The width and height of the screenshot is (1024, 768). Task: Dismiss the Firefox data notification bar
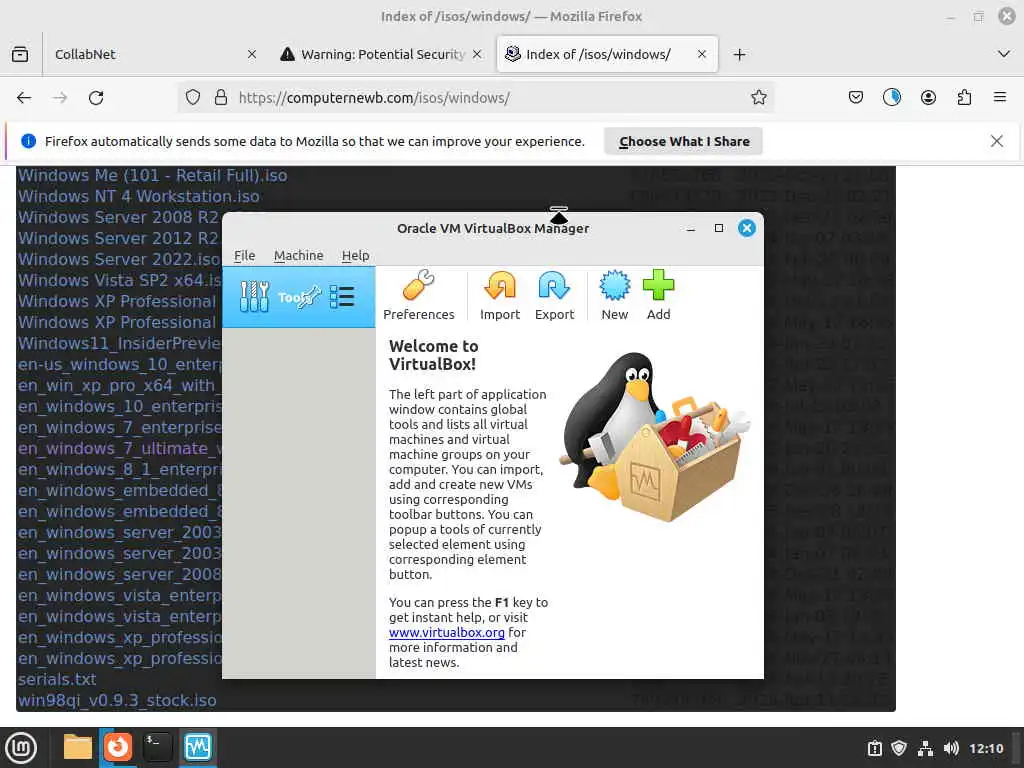pos(997,141)
